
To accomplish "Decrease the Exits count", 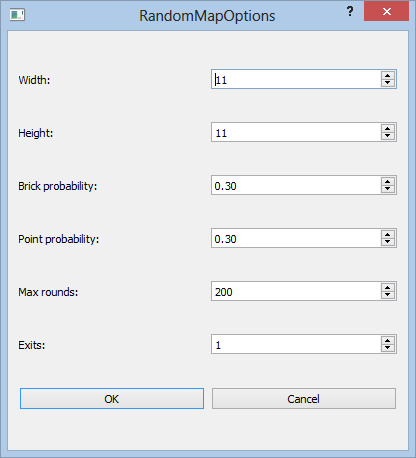I will (x=387, y=348).
